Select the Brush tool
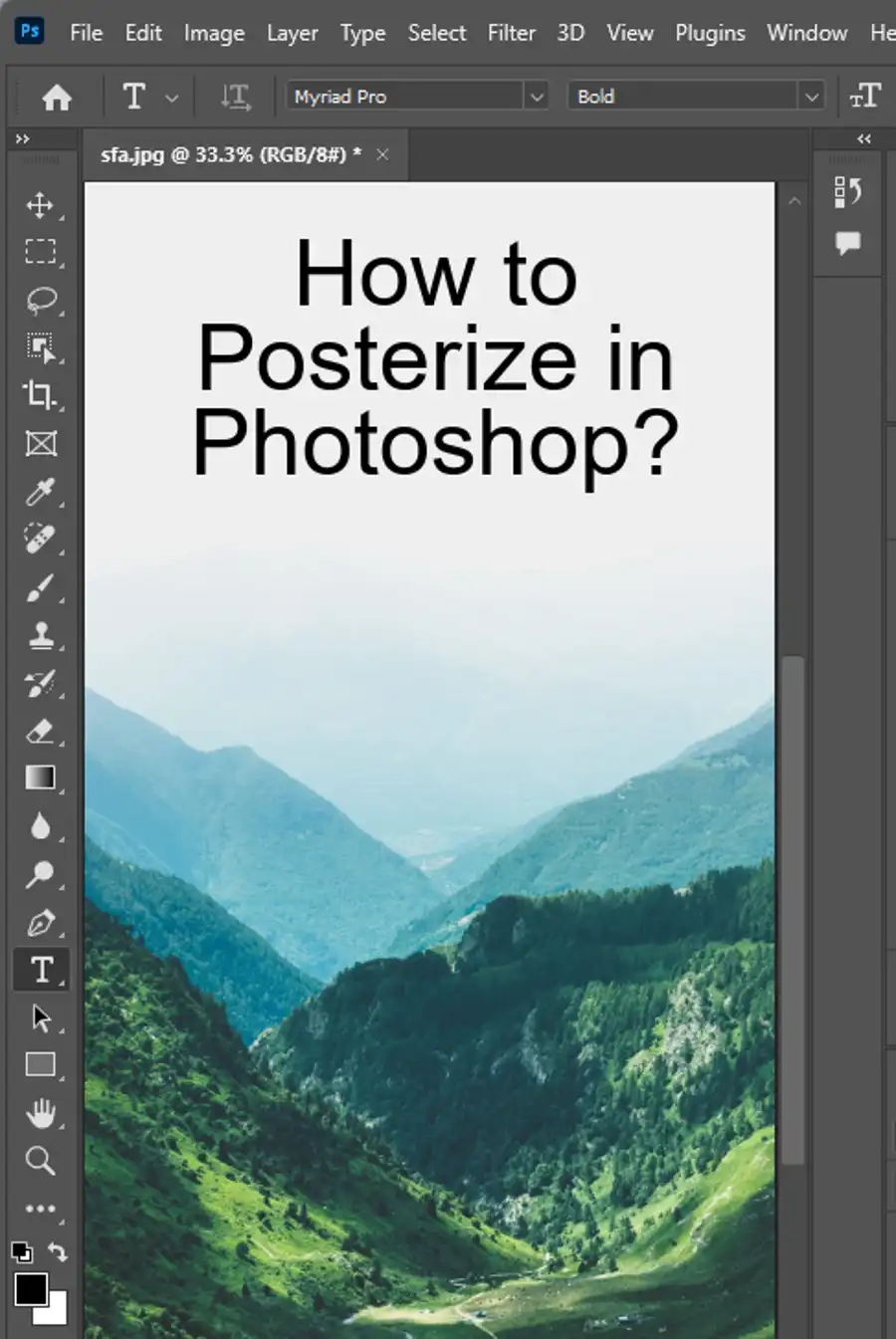Screen dimensions: 896x1339 [x=40, y=587]
